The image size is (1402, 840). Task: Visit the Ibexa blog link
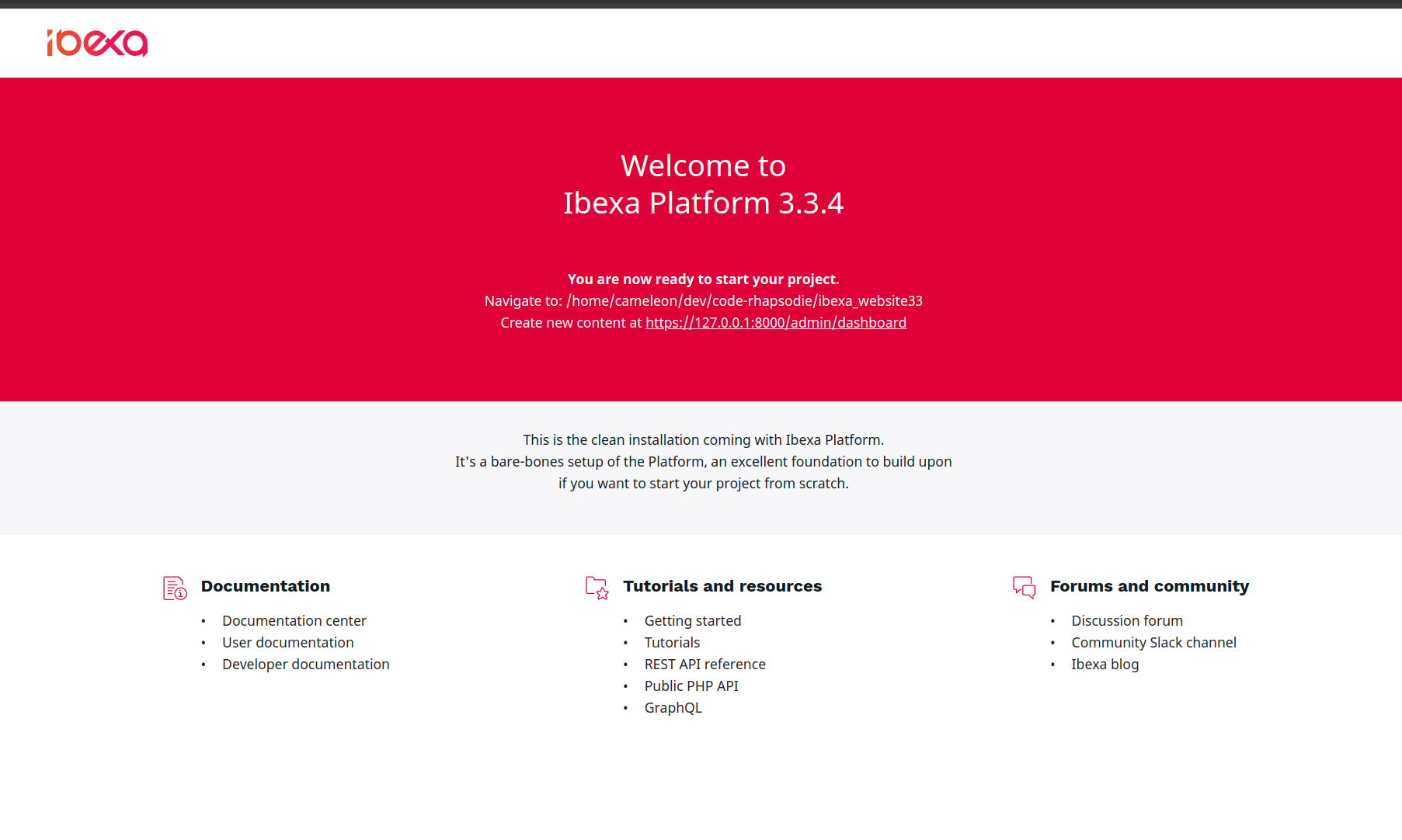pos(1105,665)
